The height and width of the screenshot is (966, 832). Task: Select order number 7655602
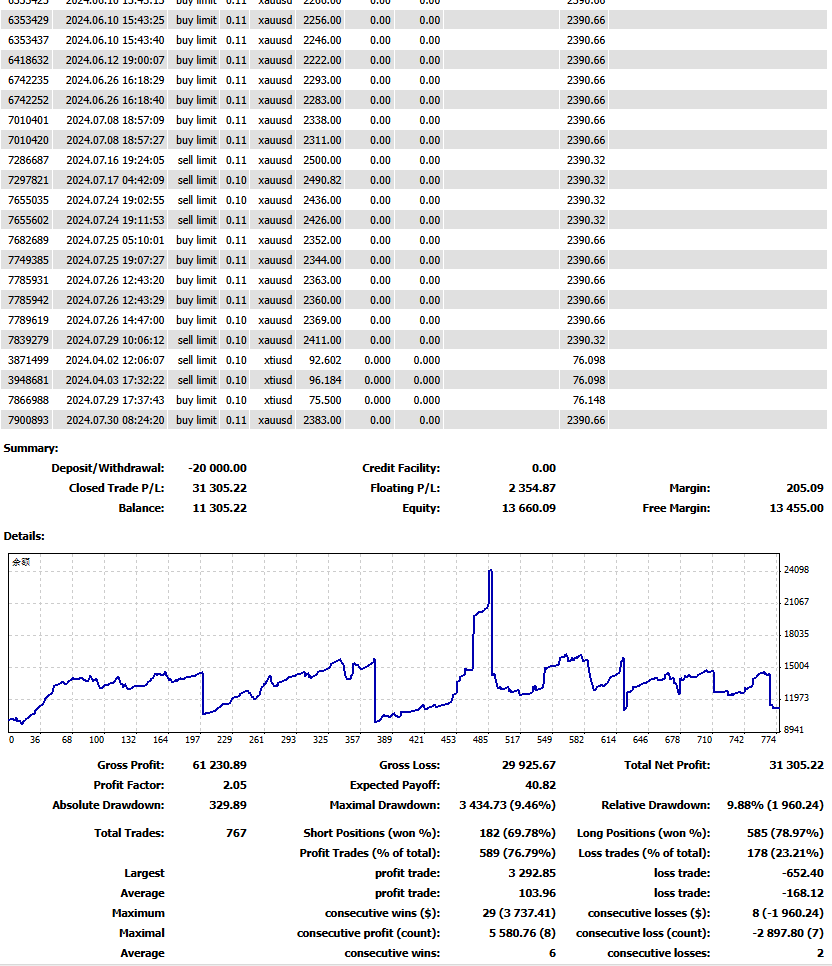pos(28,221)
